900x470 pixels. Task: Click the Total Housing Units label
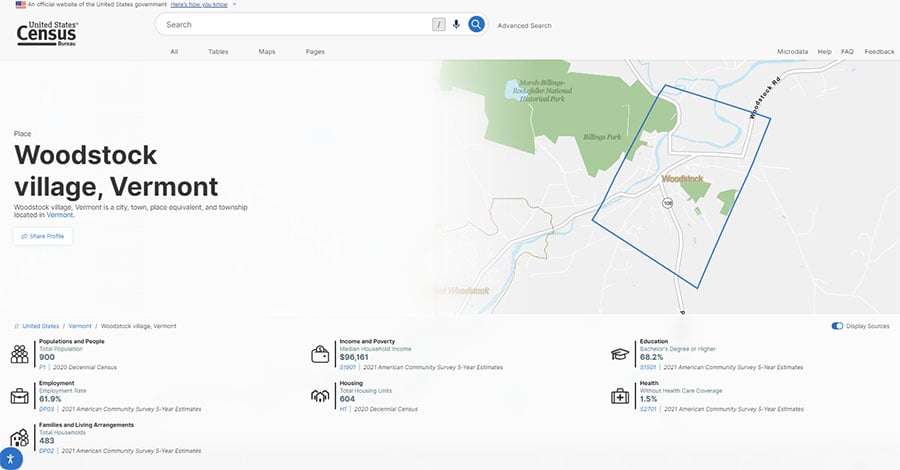[366, 391]
